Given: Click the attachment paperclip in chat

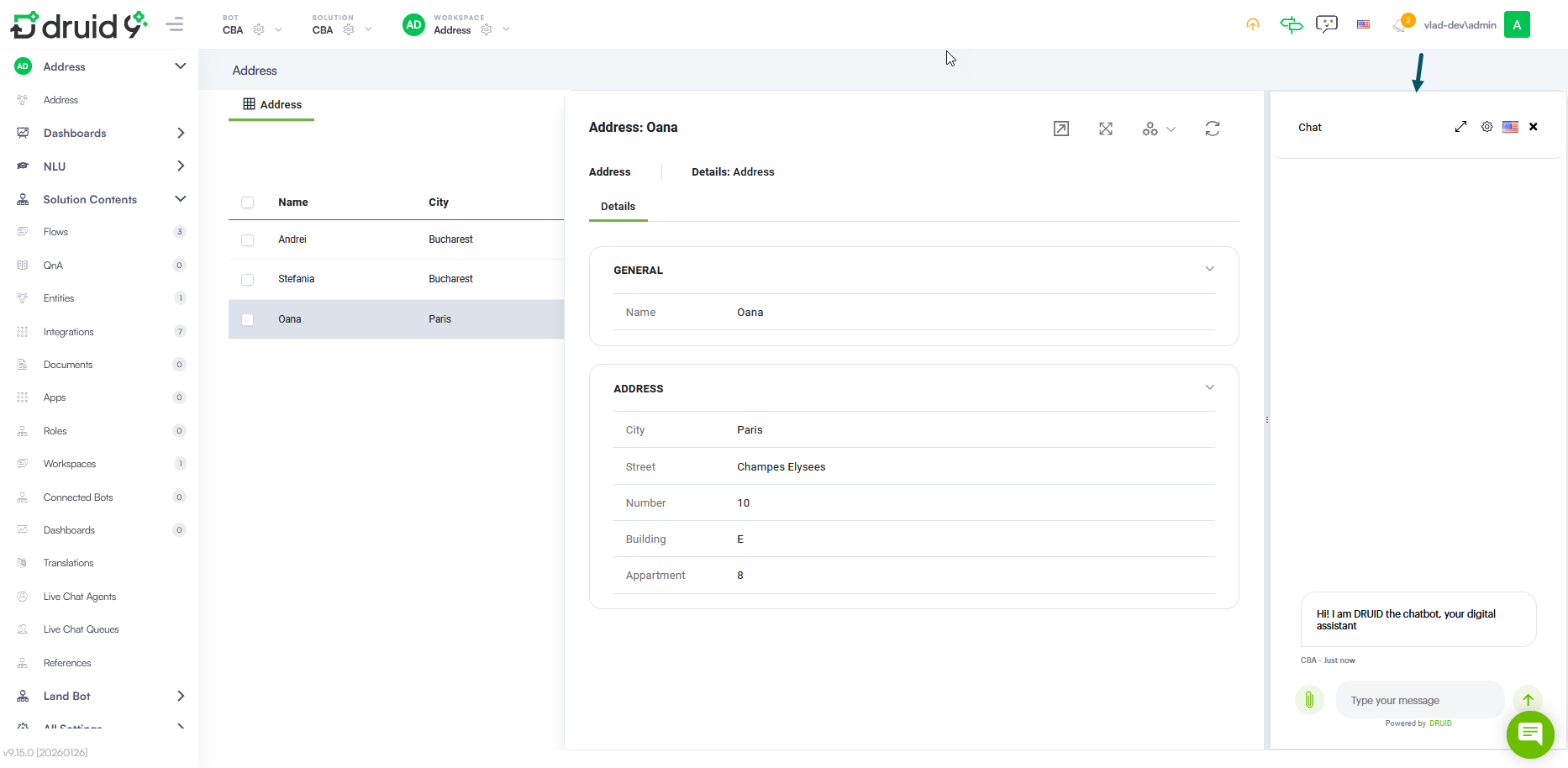Looking at the screenshot, I should tap(1309, 699).
